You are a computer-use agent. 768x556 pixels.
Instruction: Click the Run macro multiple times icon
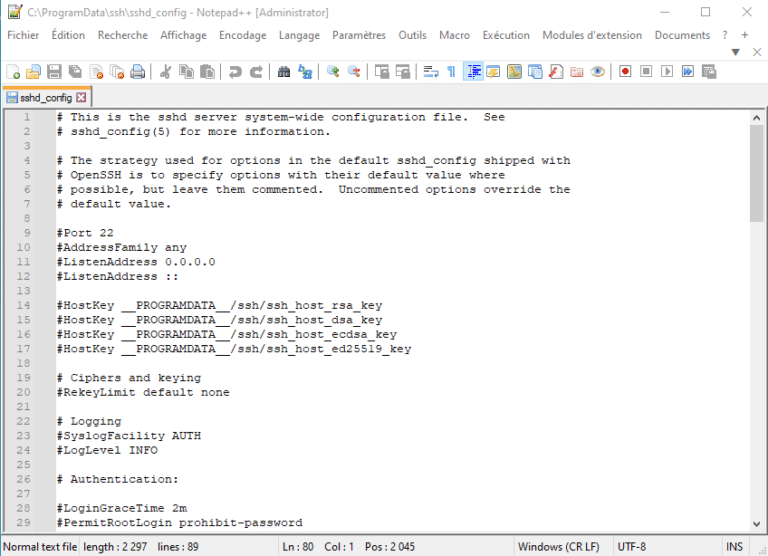tap(688, 72)
